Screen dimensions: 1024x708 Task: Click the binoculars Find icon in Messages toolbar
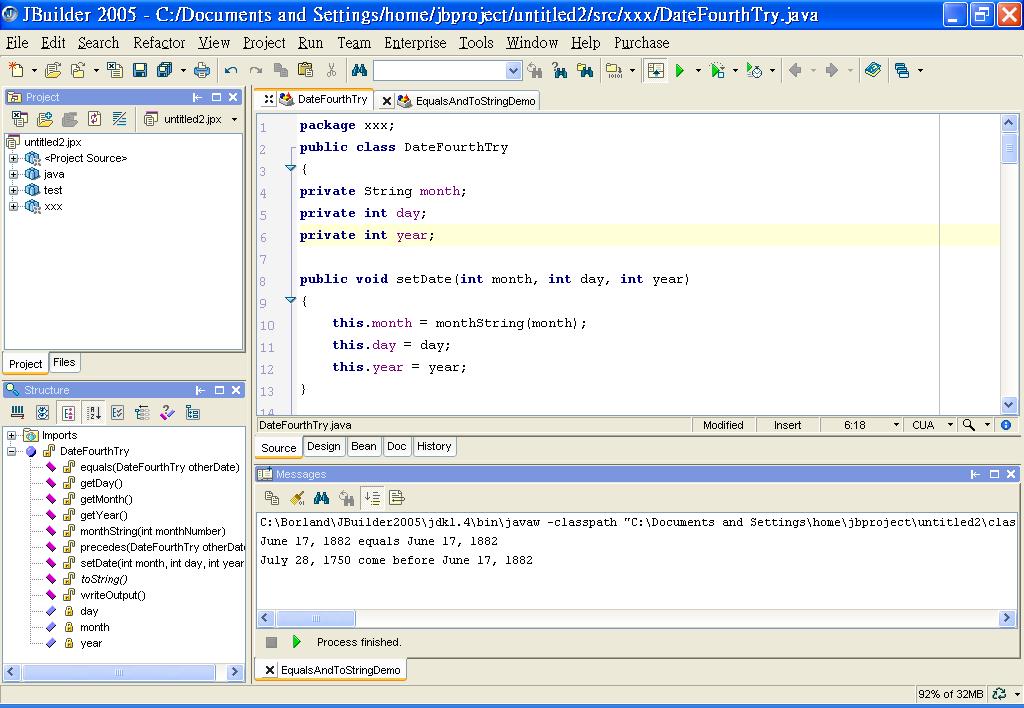321,498
